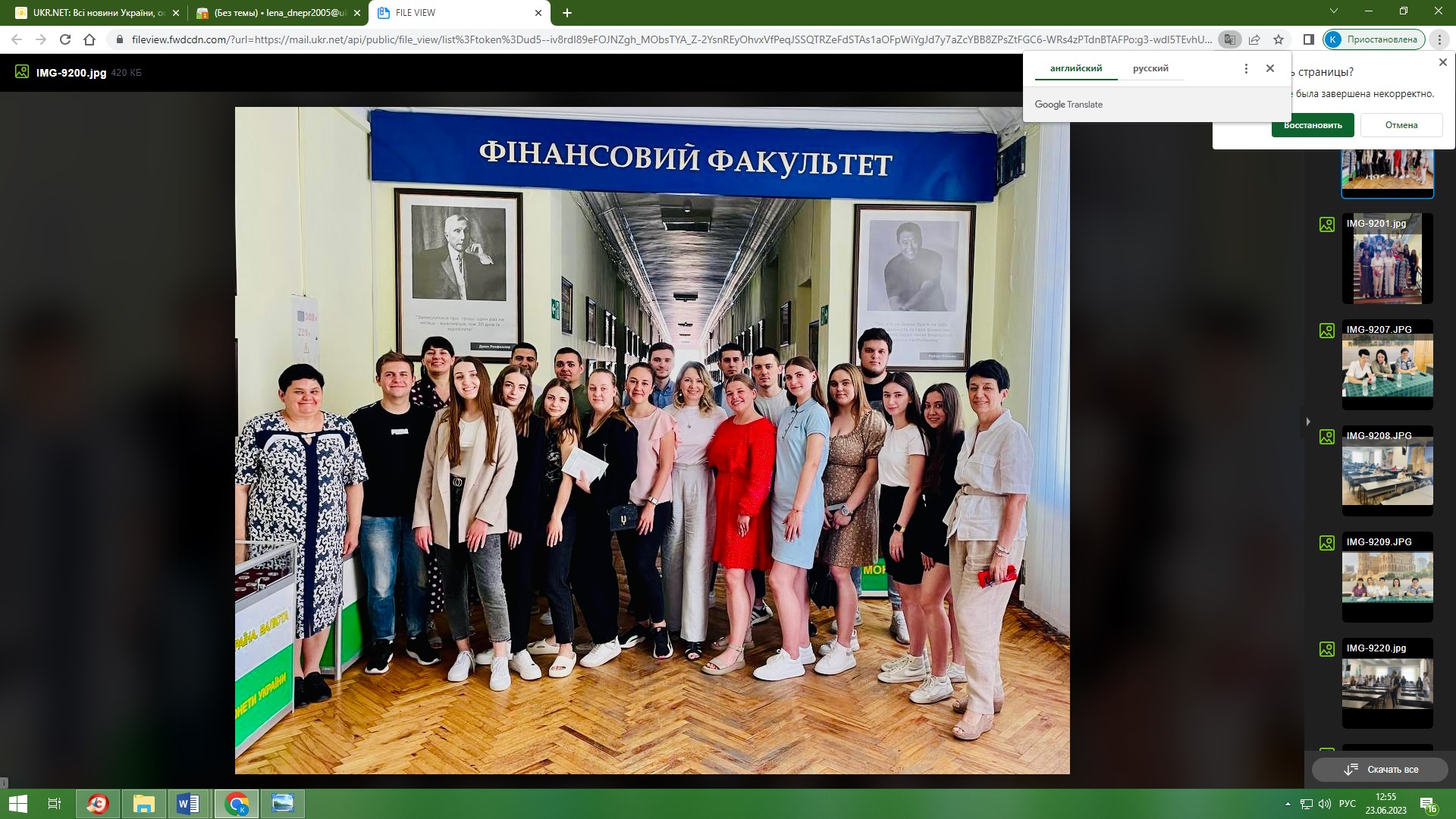
Task: Open Windows Task View
Action: coord(54,804)
